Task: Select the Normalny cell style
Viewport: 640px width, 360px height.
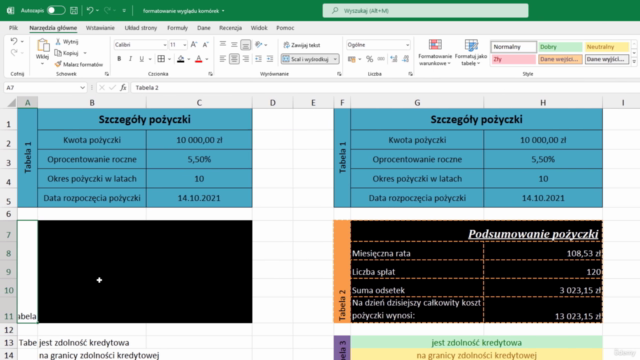Action: (x=513, y=47)
